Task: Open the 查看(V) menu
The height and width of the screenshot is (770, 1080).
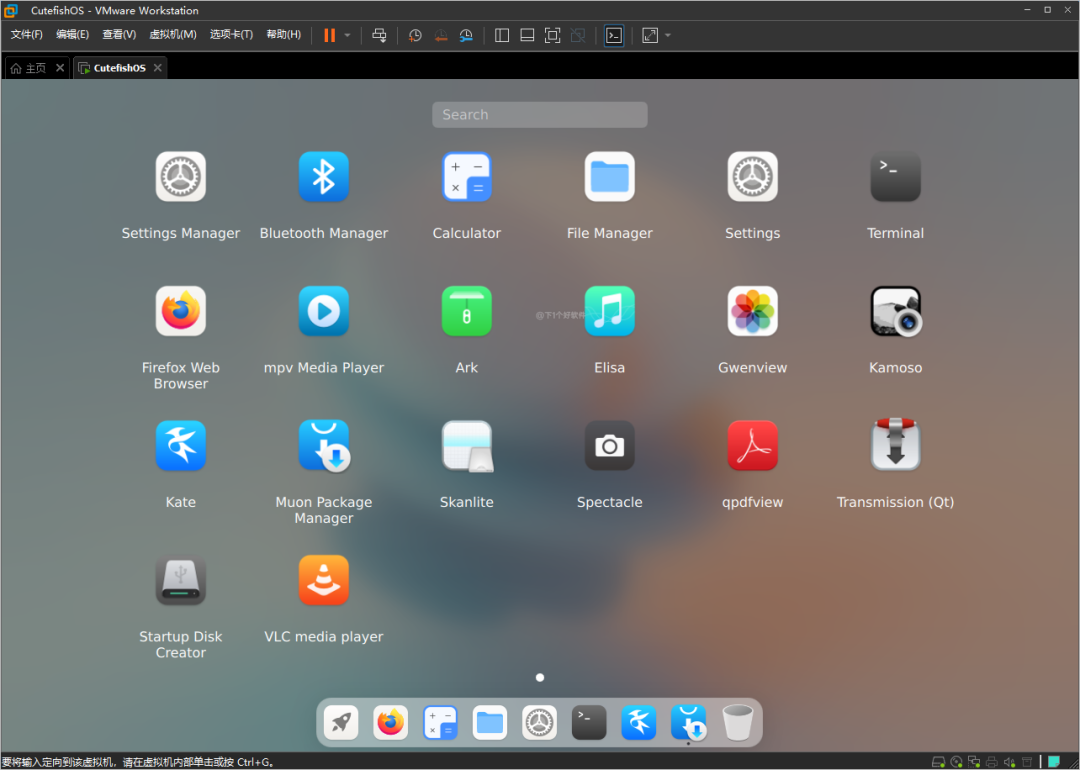Action: (x=119, y=34)
